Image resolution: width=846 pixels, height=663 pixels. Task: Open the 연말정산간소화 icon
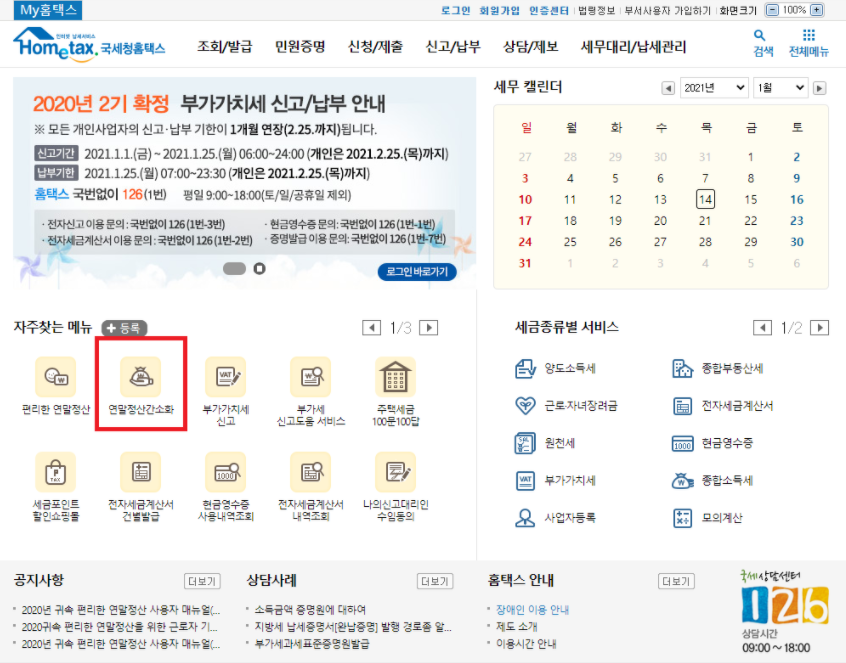(141, 377)
